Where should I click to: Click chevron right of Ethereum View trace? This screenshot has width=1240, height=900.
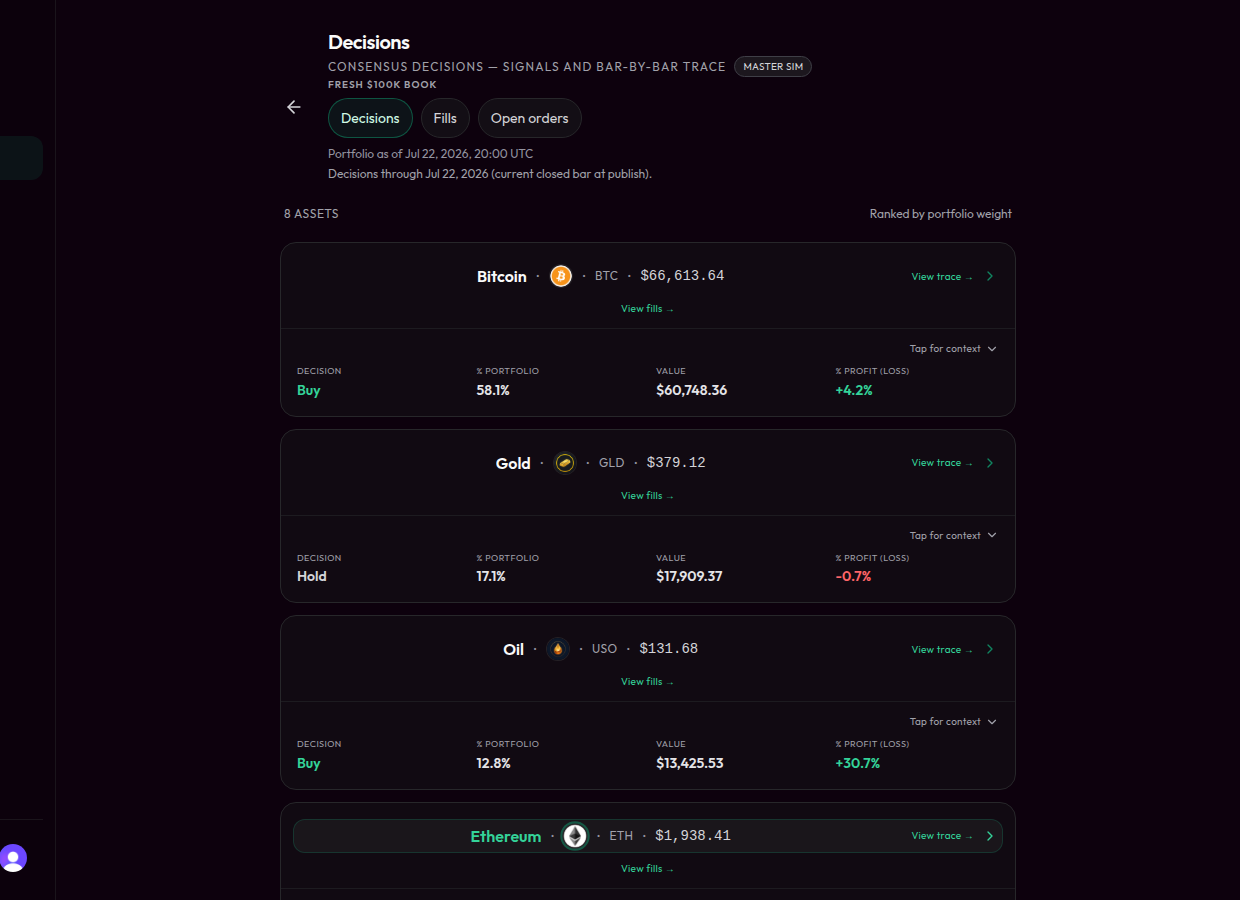click(x=990, y=836)
